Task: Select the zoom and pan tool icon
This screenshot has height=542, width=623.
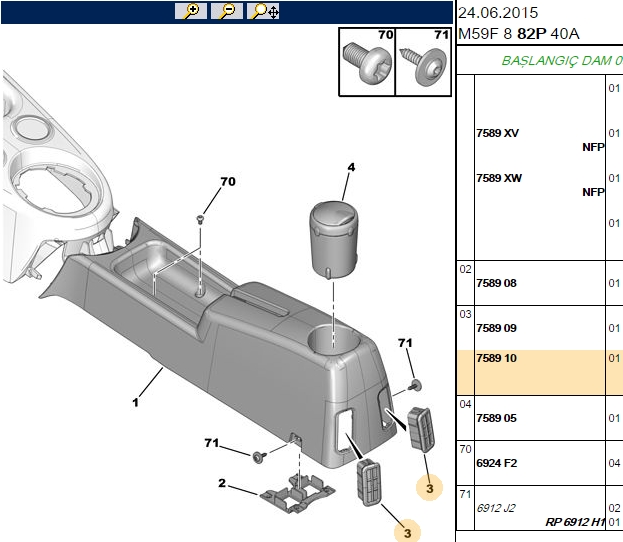Action: 263,11
